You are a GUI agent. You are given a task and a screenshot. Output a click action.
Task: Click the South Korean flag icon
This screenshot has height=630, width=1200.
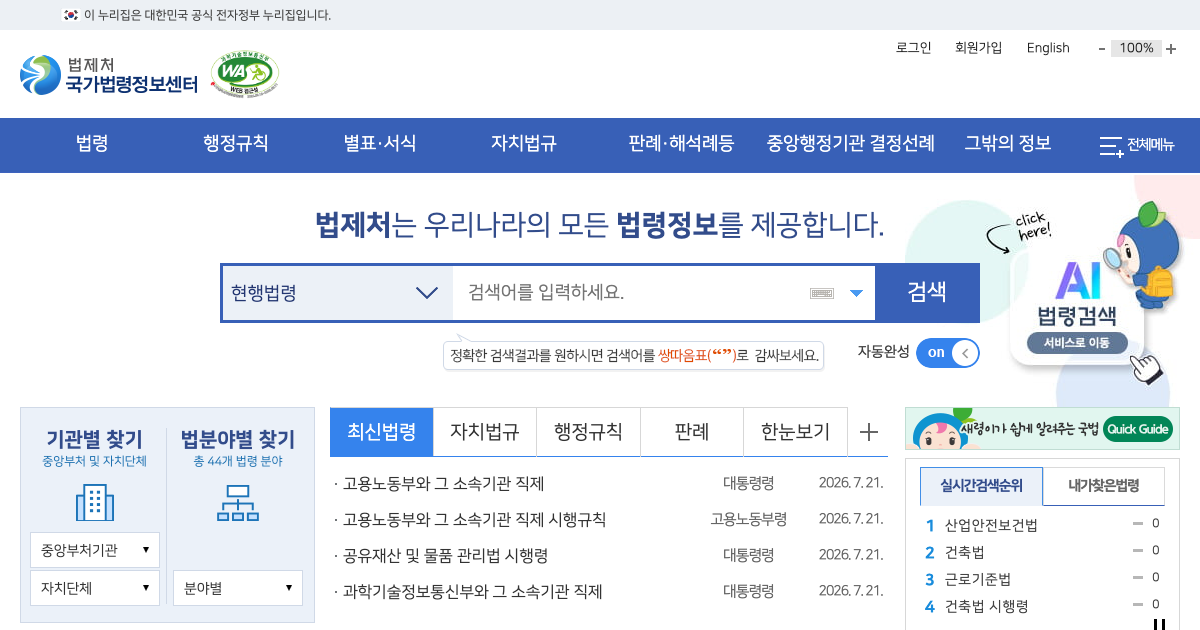[x=71, y=15]
